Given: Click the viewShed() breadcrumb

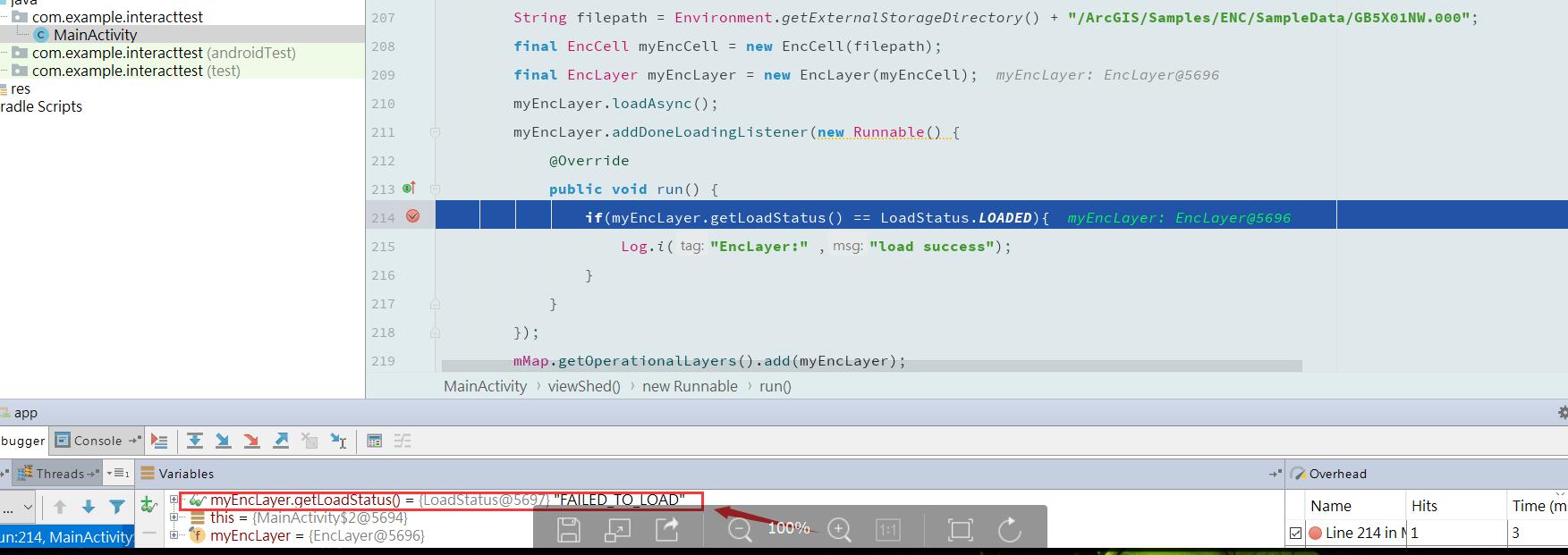Looking at the screenshot, I should click(584, 386).
